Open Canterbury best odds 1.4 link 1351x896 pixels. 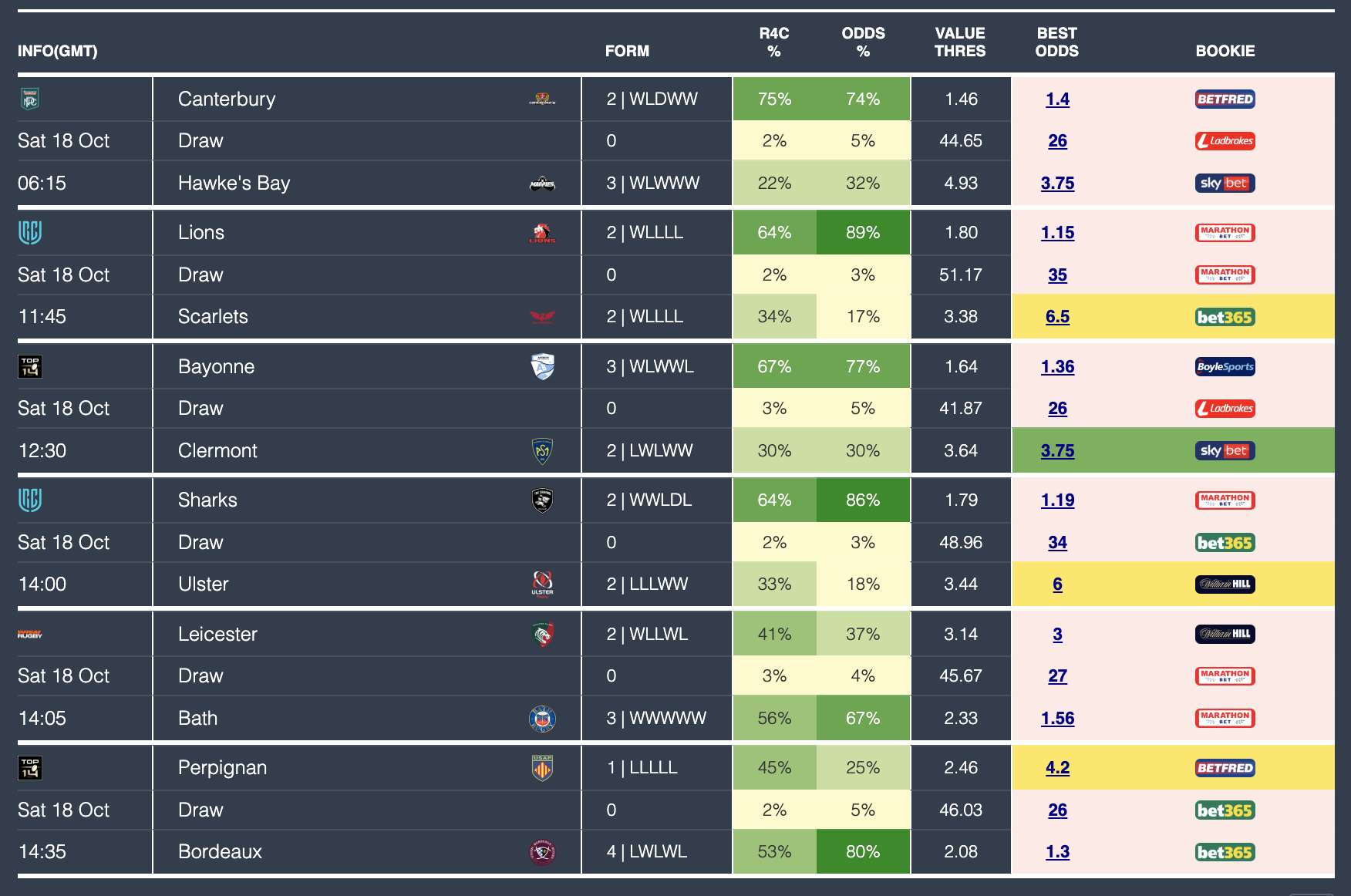[1057, 99]
